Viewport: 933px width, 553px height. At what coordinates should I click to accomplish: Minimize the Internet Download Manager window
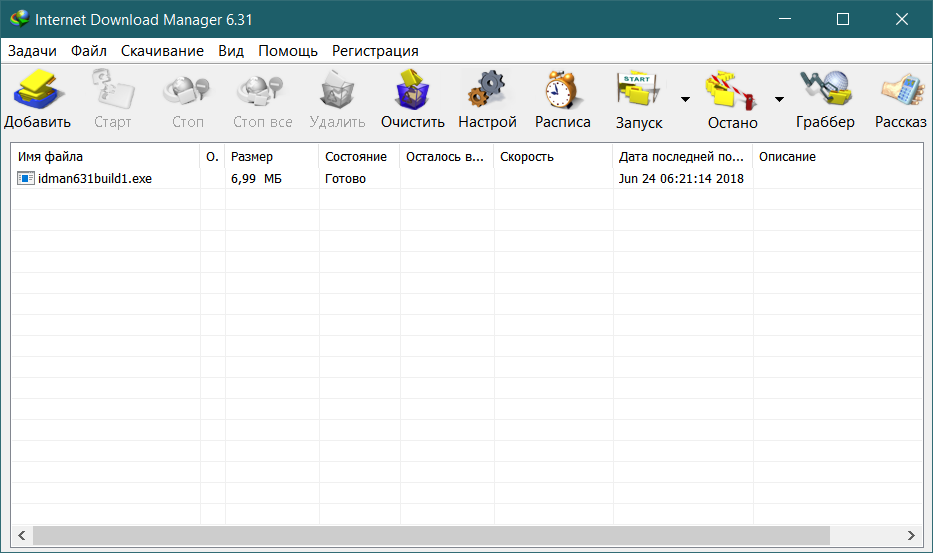(x=785, y=19)
